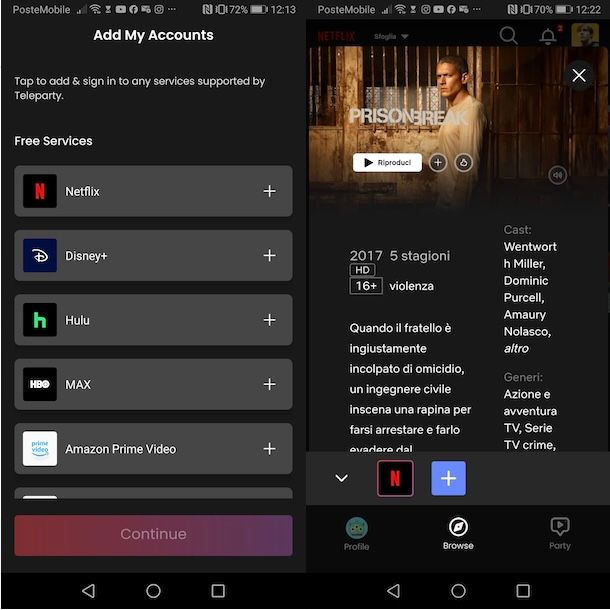Tap the 'HD' quality badge

[x=362, y=270]
